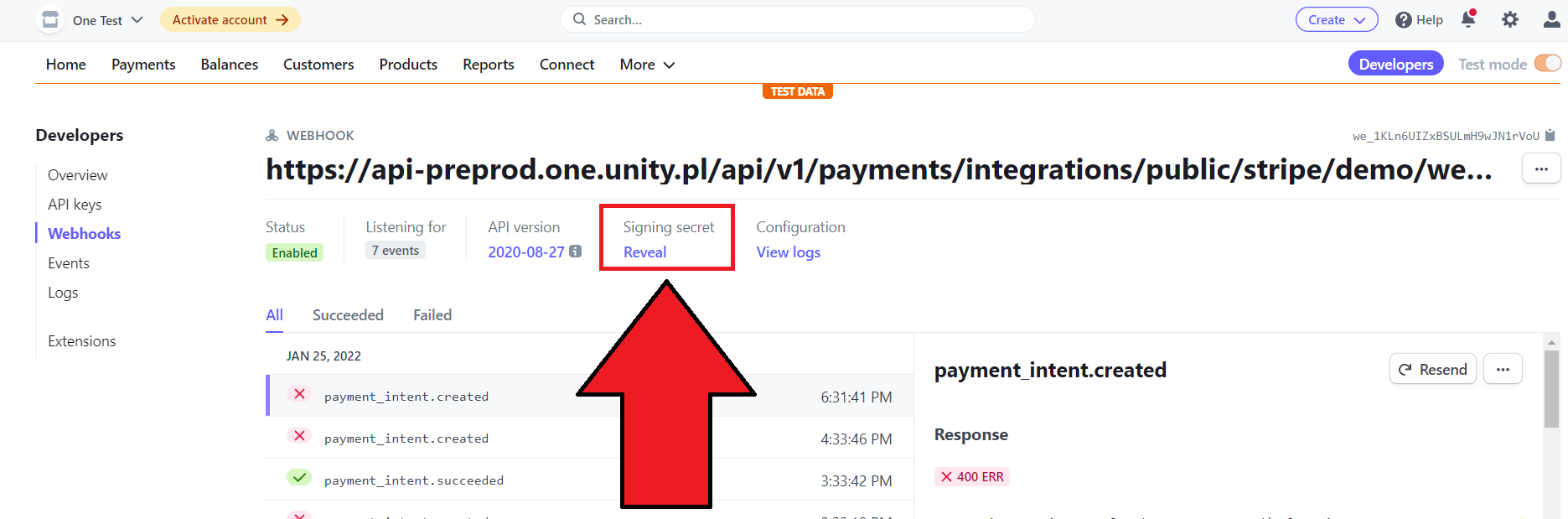Click the webhook endpoint URL heading
Screen dimensions: 1568x519
tap(879, 169)
